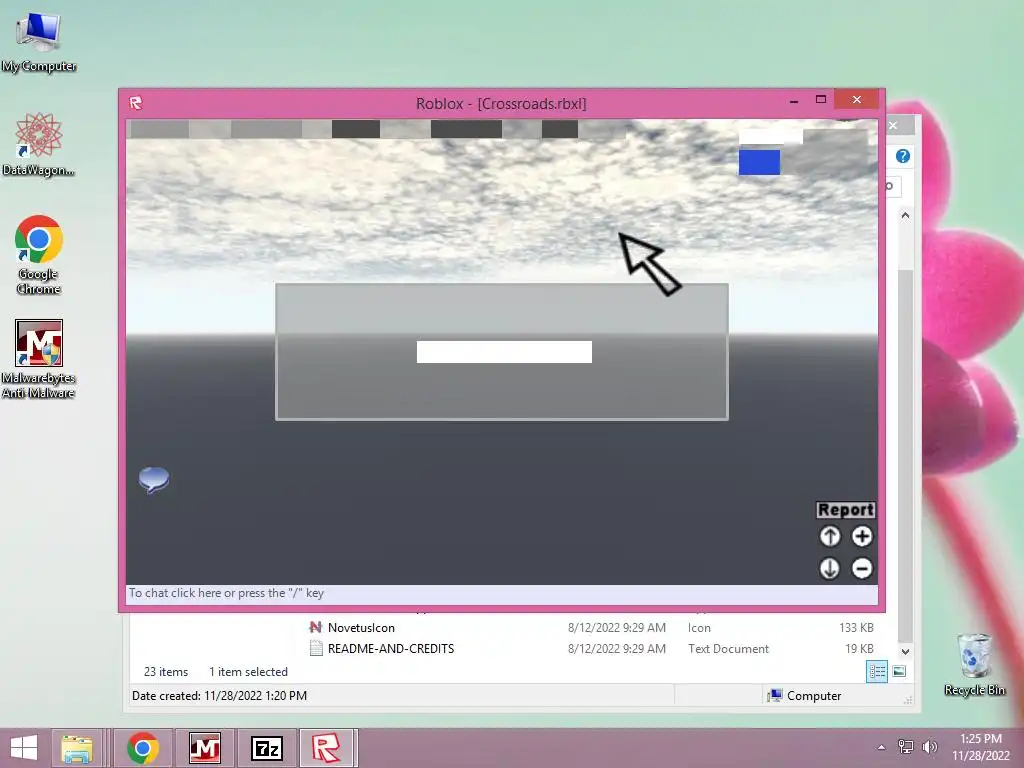Show hidden system tray icons
The height and width of the screenshot is (768, 1024).
(x=881, y=747)
